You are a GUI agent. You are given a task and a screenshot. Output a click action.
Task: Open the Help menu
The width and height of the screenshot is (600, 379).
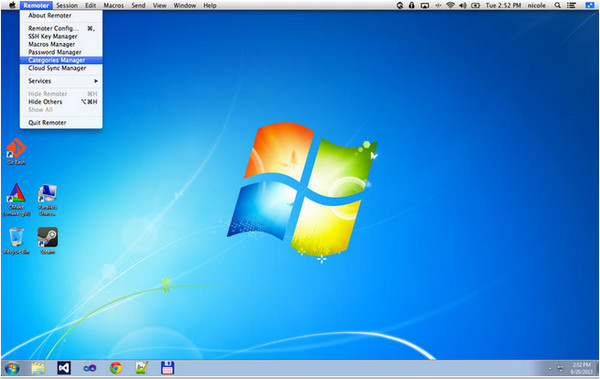tap(210, 5)
